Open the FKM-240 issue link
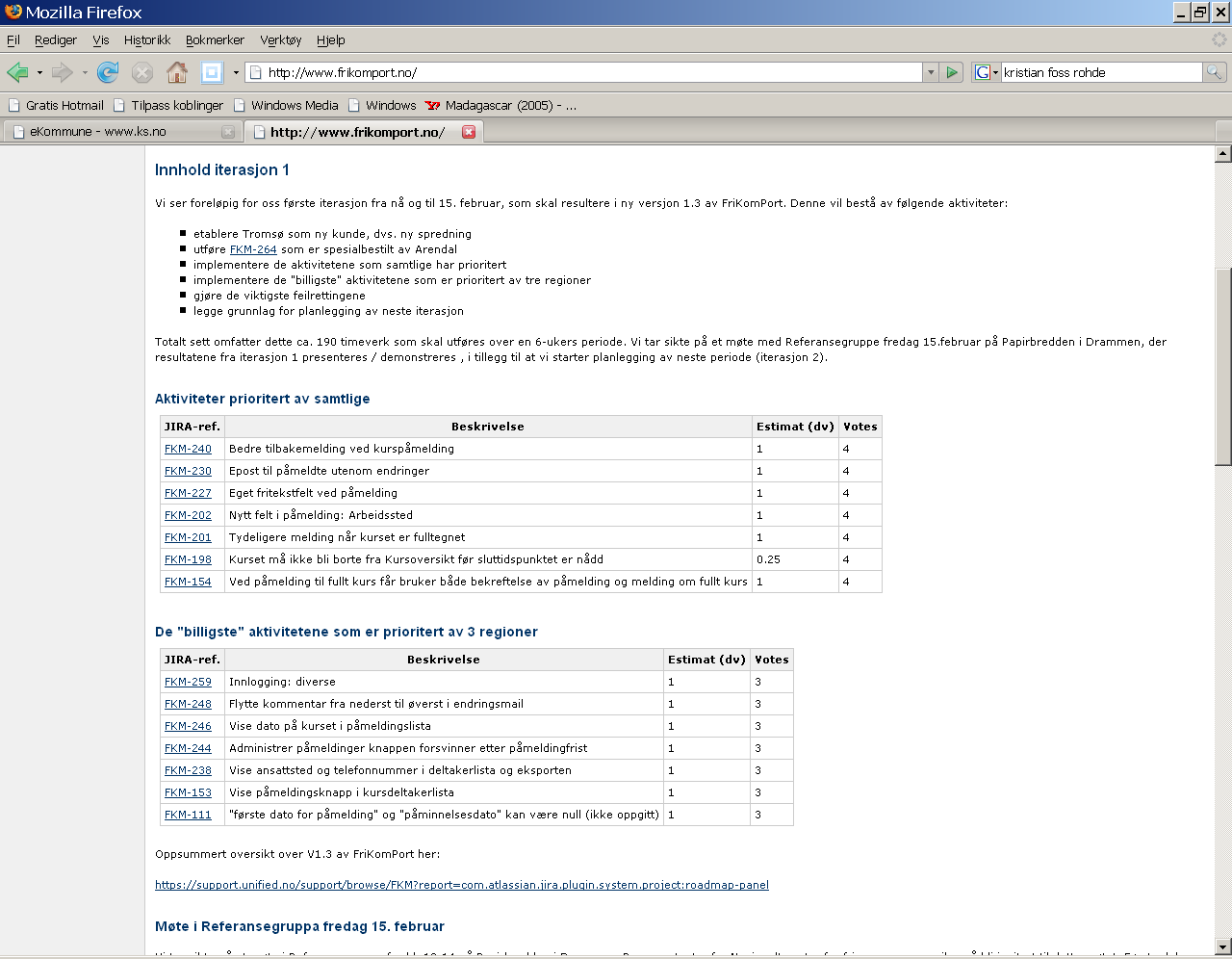The height and width of the screenshot is (959, 1232). (x=188, y=449)
